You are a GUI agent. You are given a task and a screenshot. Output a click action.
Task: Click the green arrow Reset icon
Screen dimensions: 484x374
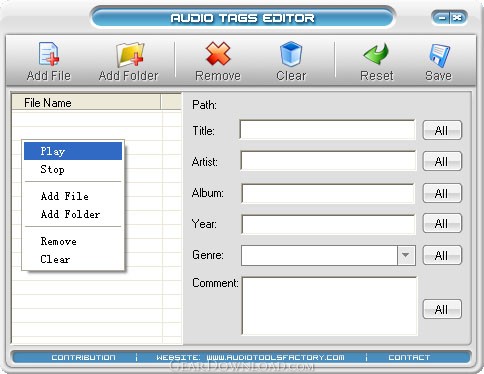(x=376, y=54)
